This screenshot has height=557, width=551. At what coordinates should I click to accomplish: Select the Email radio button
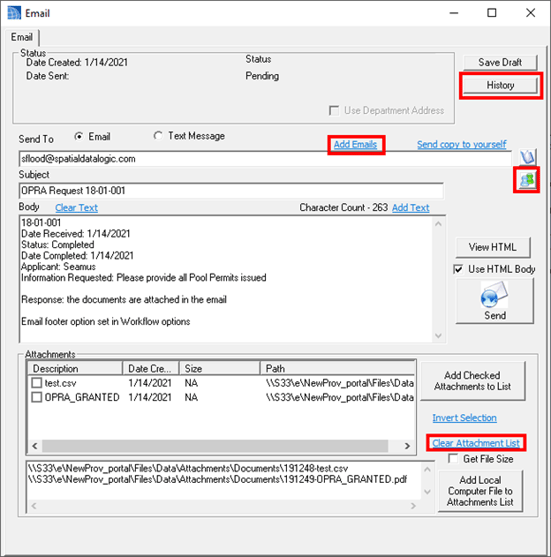(x=79, y=136)
